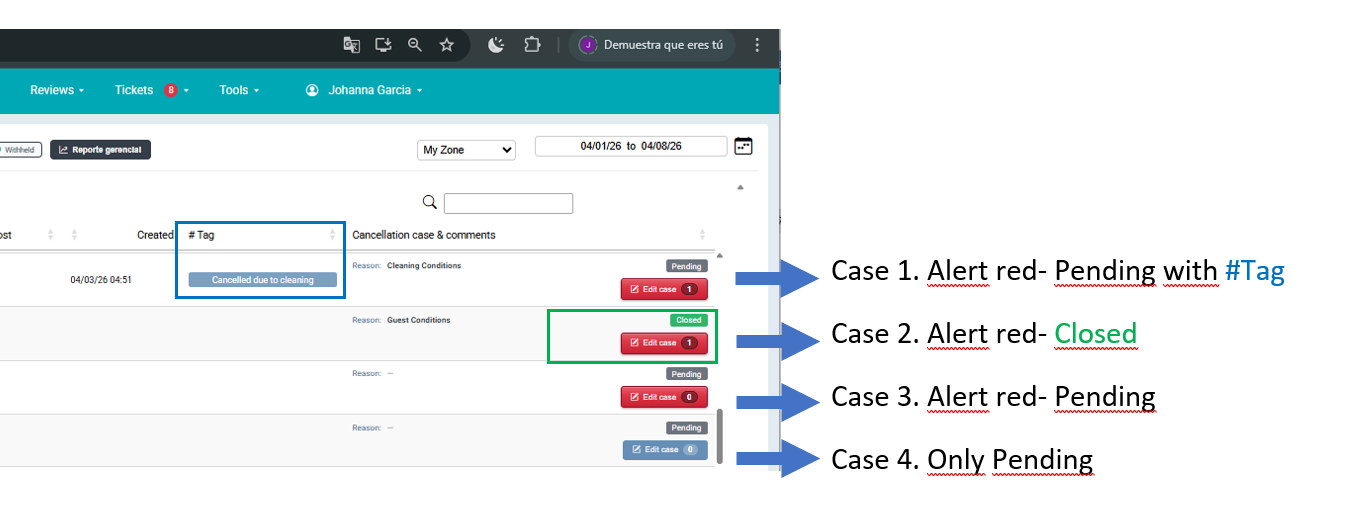This screenshot has width=1347, height=522.
Task: Expand the Tools dropdown menu
Action: (239, 90)
